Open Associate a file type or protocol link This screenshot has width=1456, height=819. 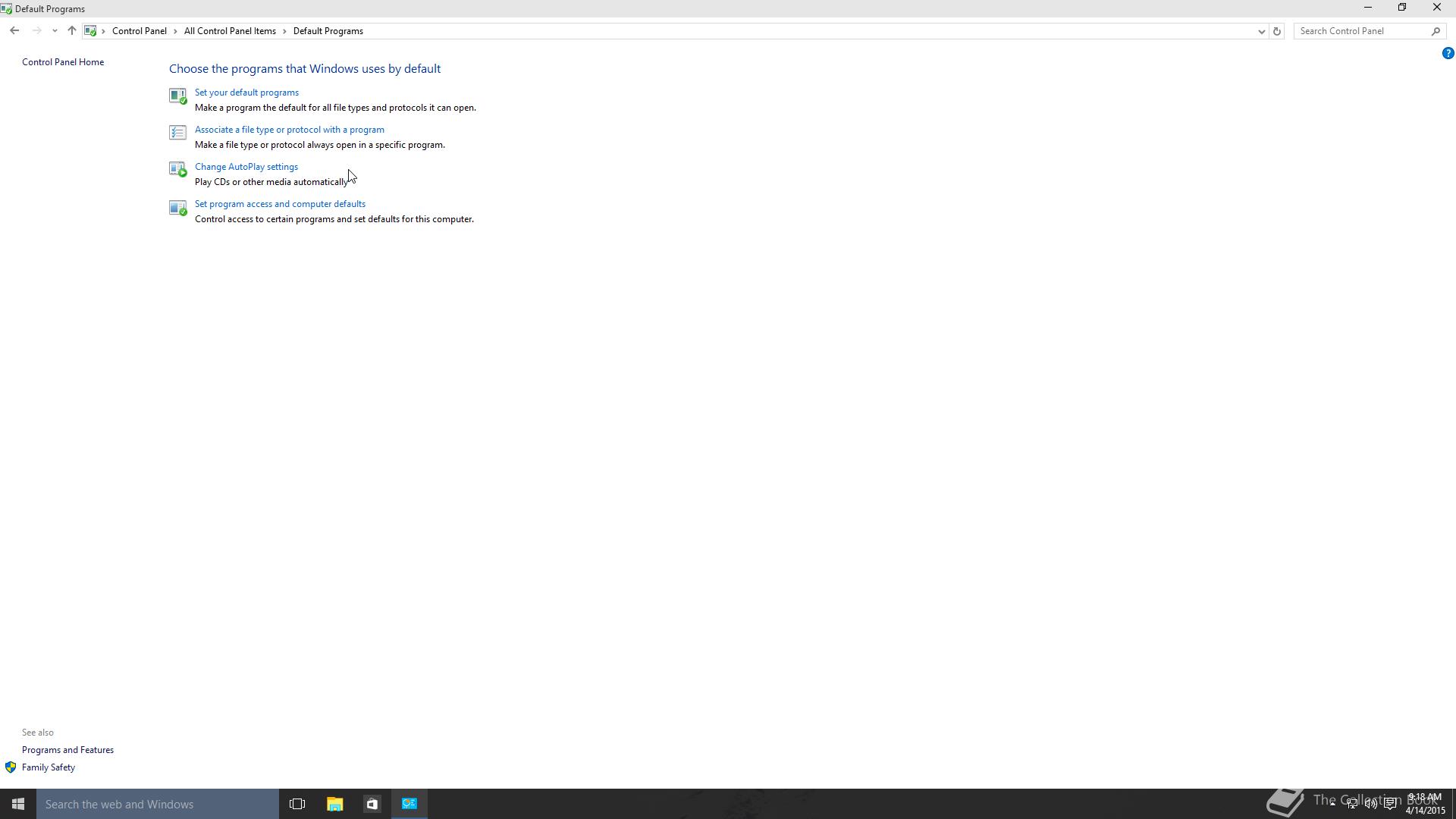tap(290, 130)
